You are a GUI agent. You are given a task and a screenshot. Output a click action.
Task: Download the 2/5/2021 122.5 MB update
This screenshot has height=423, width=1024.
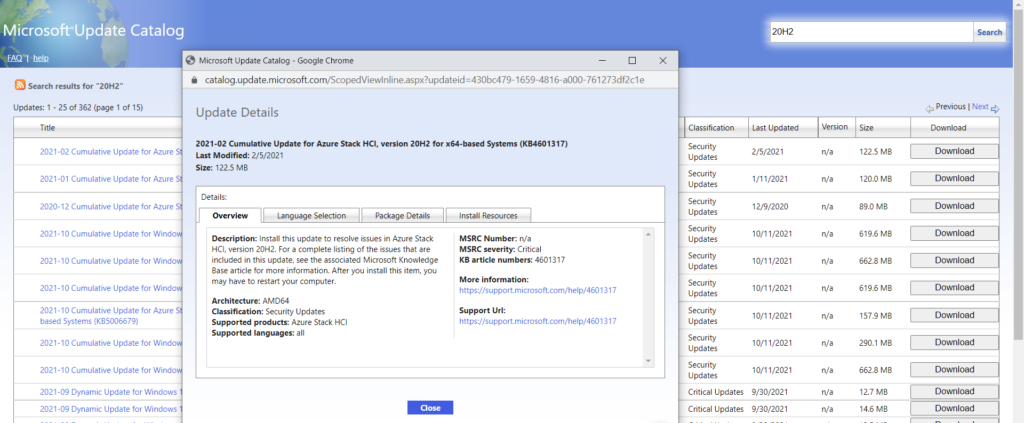tap(954, 151)
